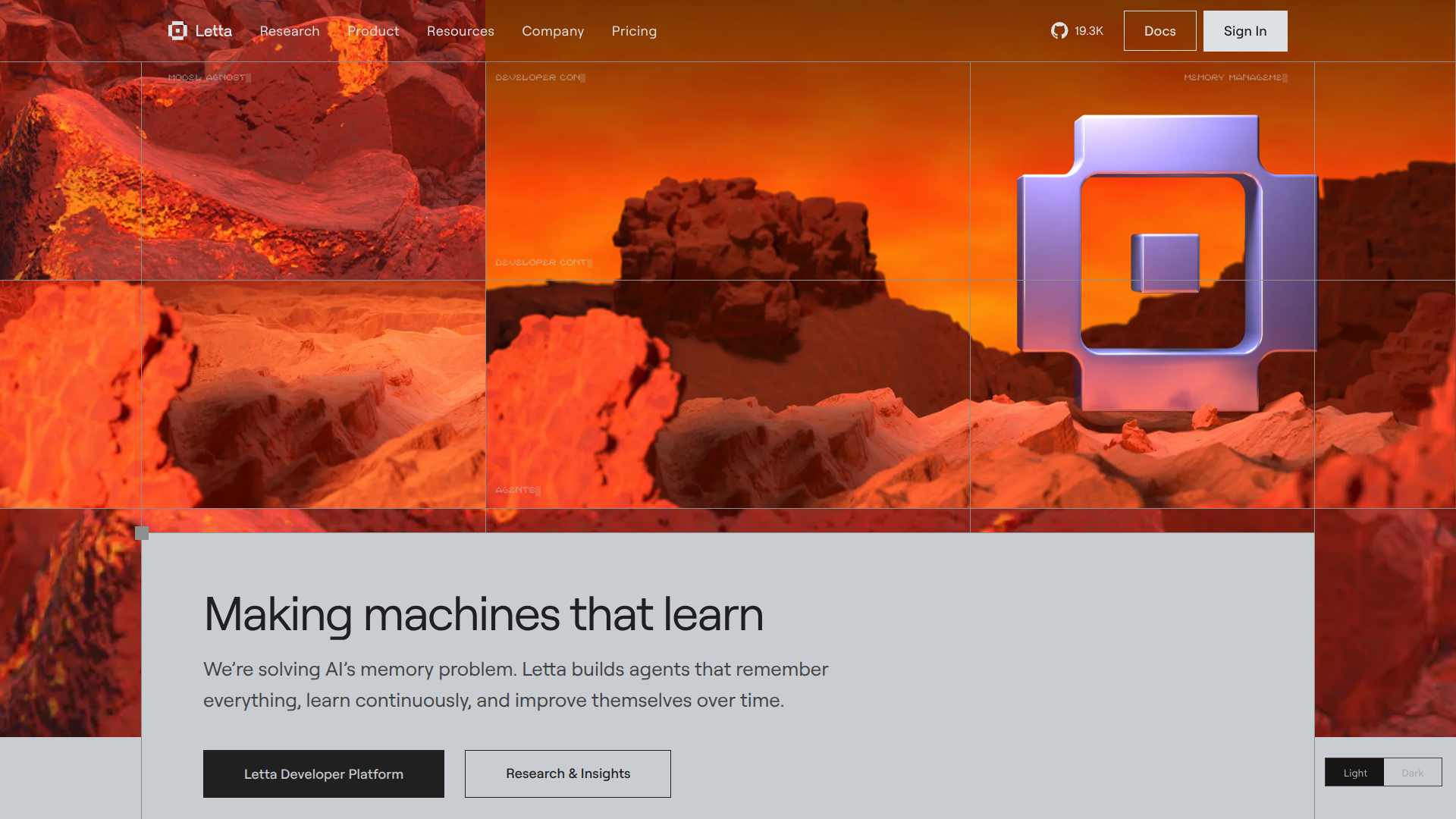The width and height of the screenshot is (1456, 819).
Task: Click the Letta Developer Platform button
Action: (x=324, y=773)
